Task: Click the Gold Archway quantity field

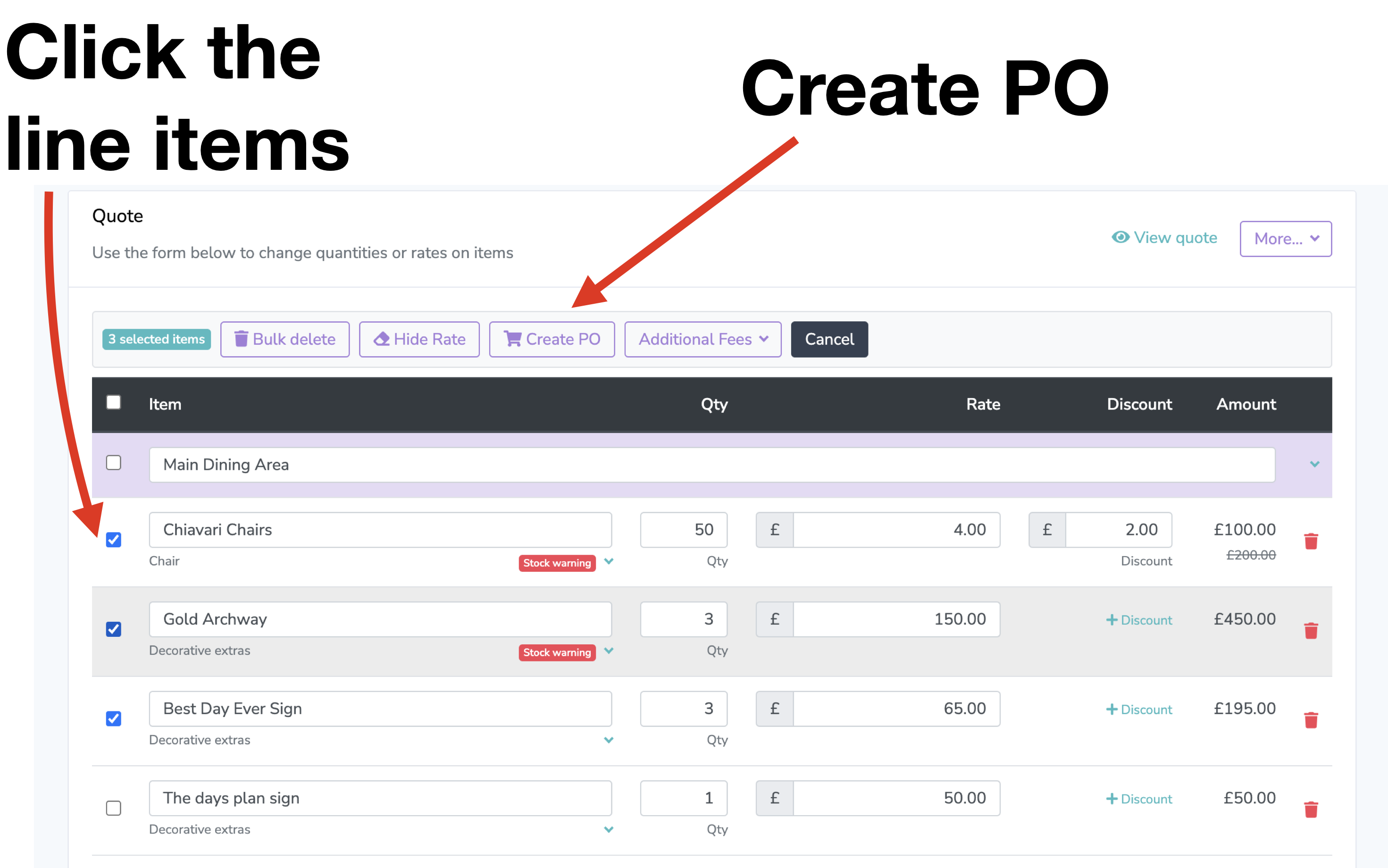Action: pos(684,619)
